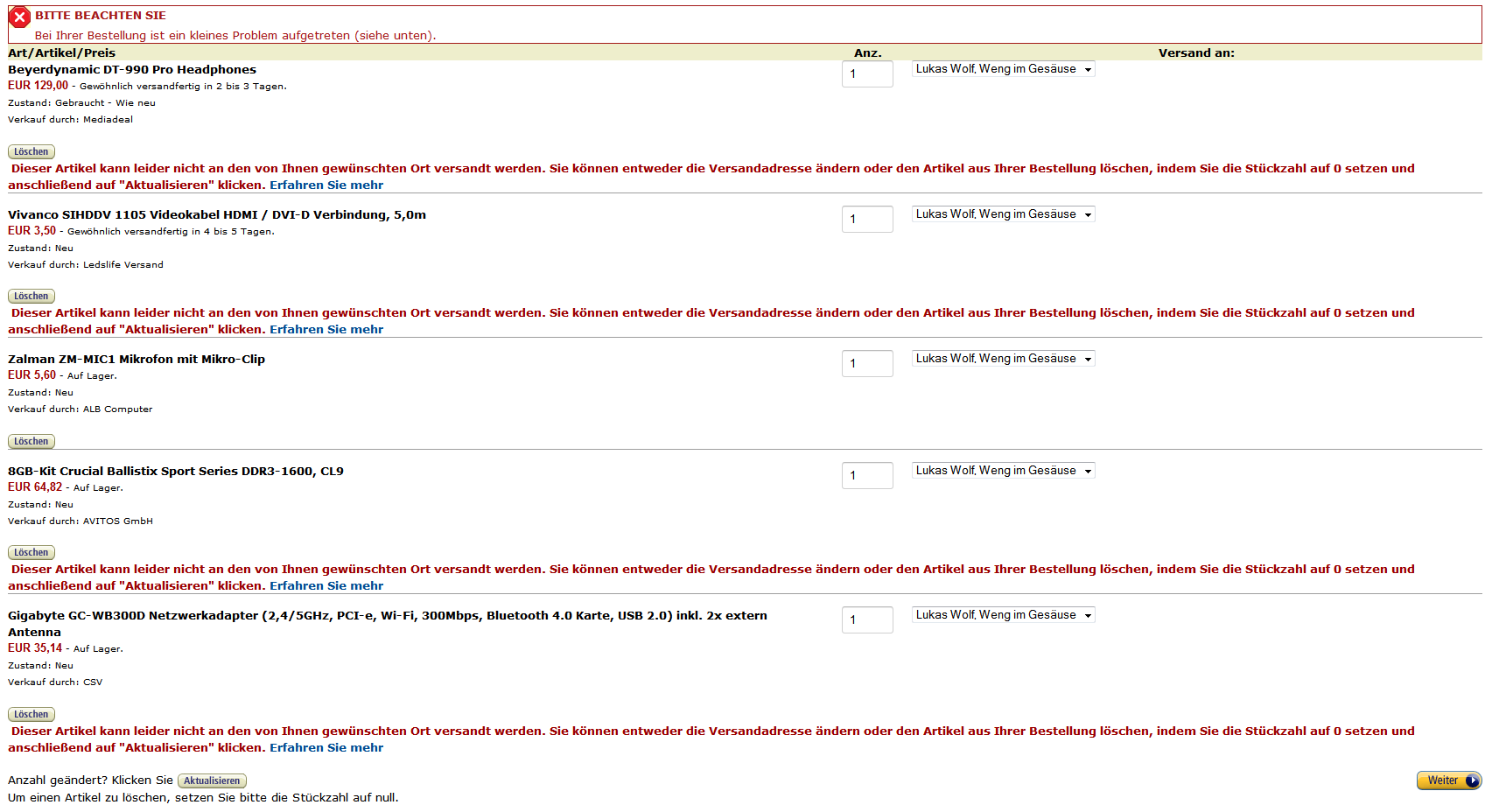Click the EUR 129,00 price
Image resolution: width=1492 pixels, height=812 pixels.
[38, 86]
